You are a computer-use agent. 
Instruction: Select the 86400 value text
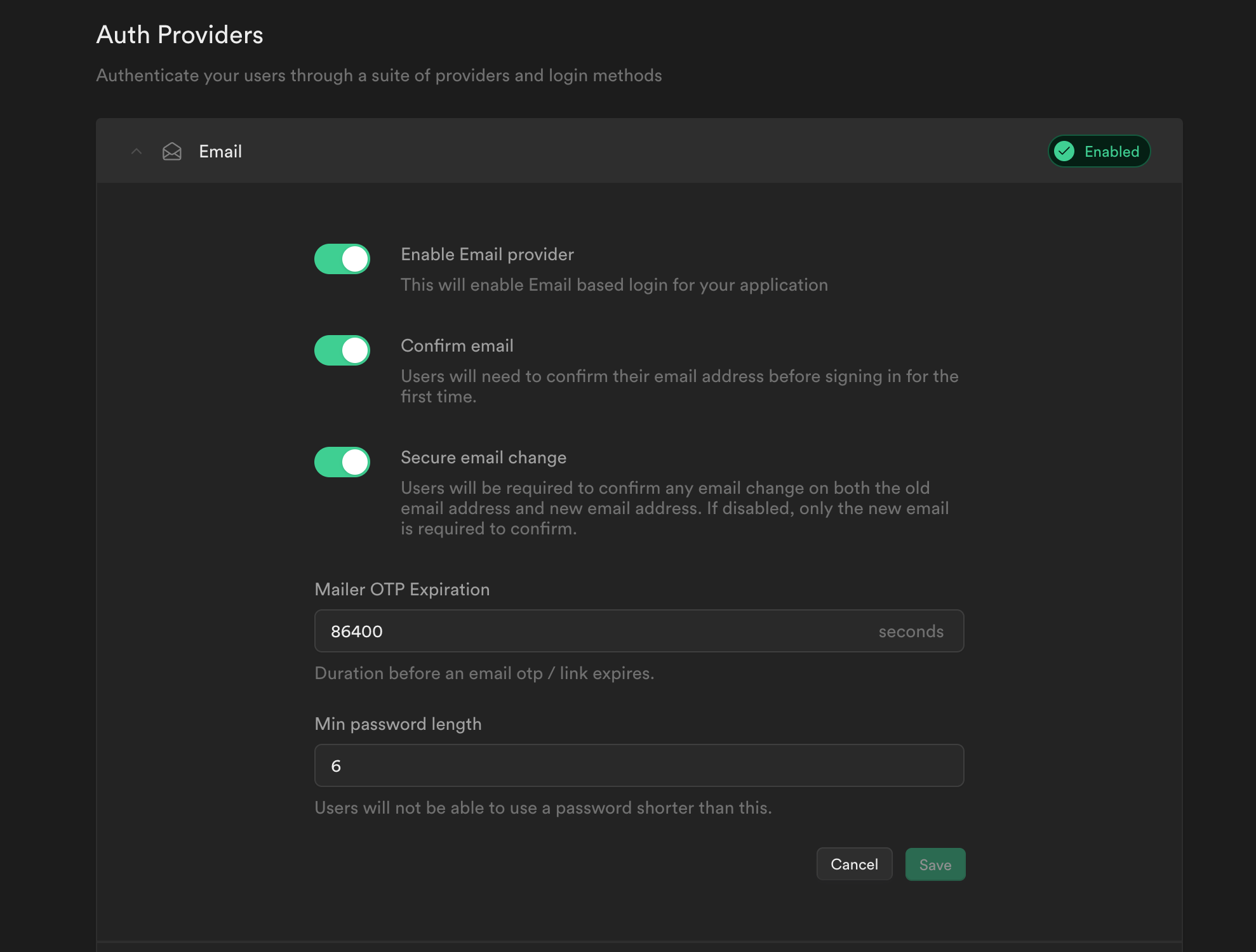point(357,631)
